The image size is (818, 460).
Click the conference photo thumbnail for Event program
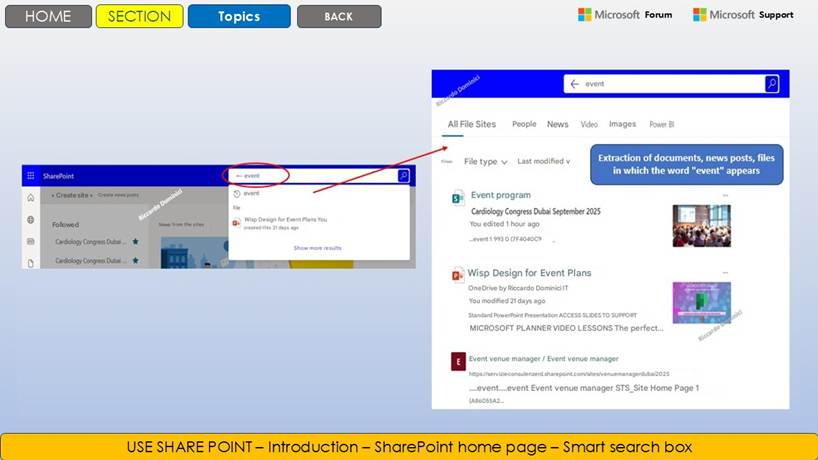point(701,226)
